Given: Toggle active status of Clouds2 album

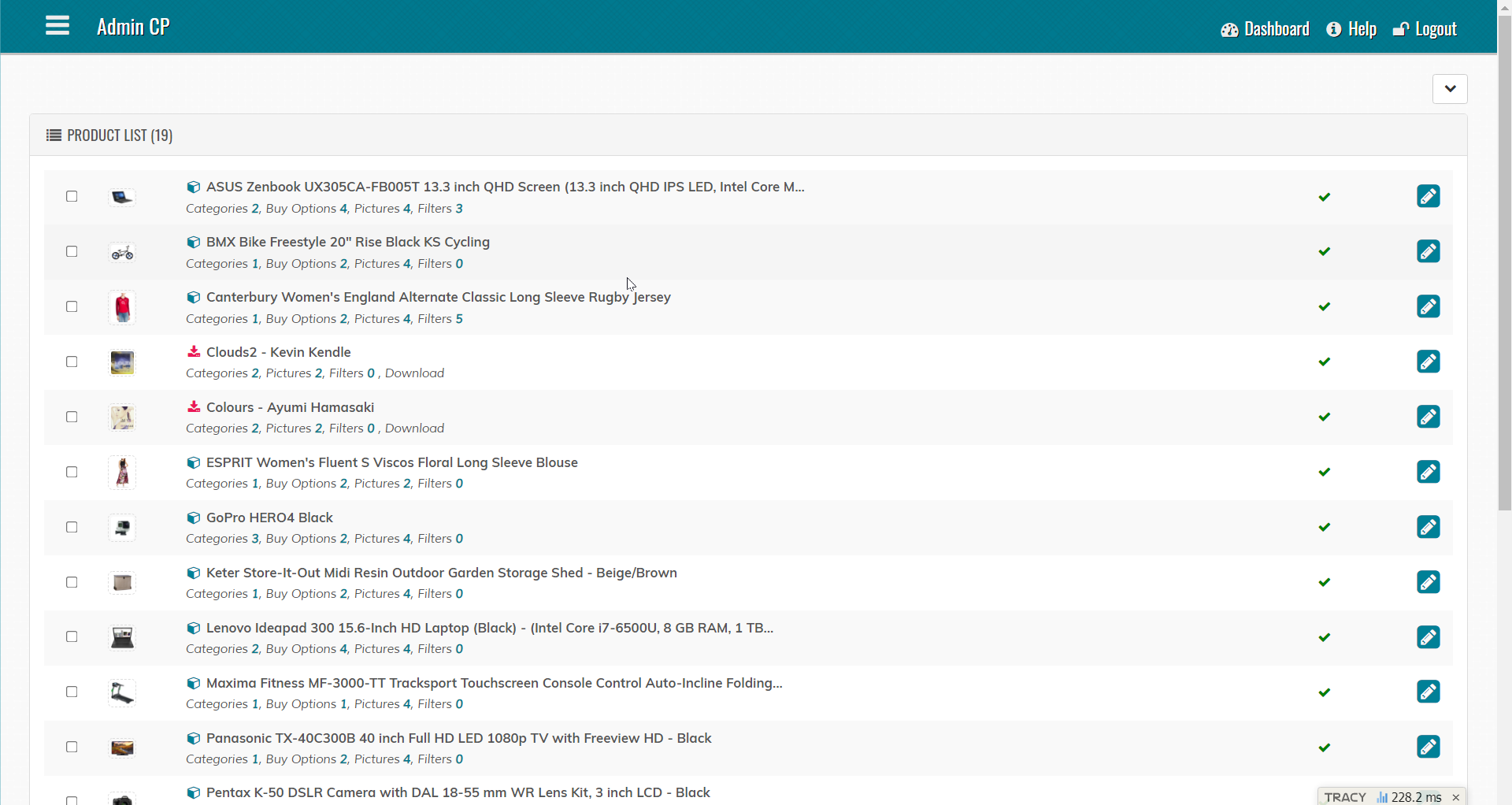Looking at the screenshot, I should 1325,362.
